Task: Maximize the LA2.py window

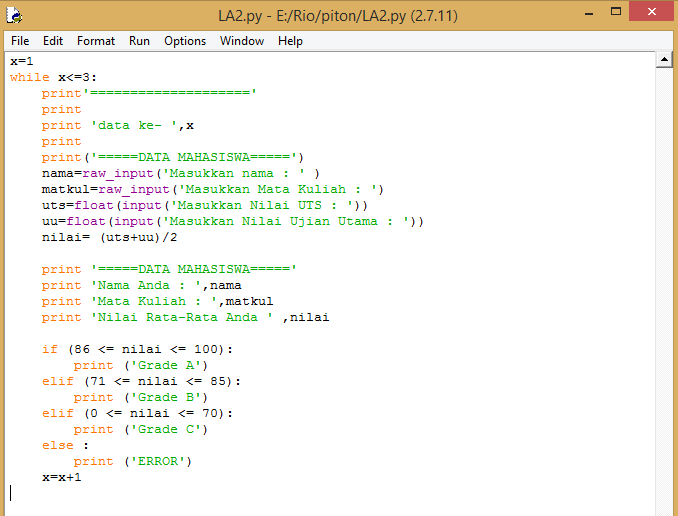Action: [616, 12]
